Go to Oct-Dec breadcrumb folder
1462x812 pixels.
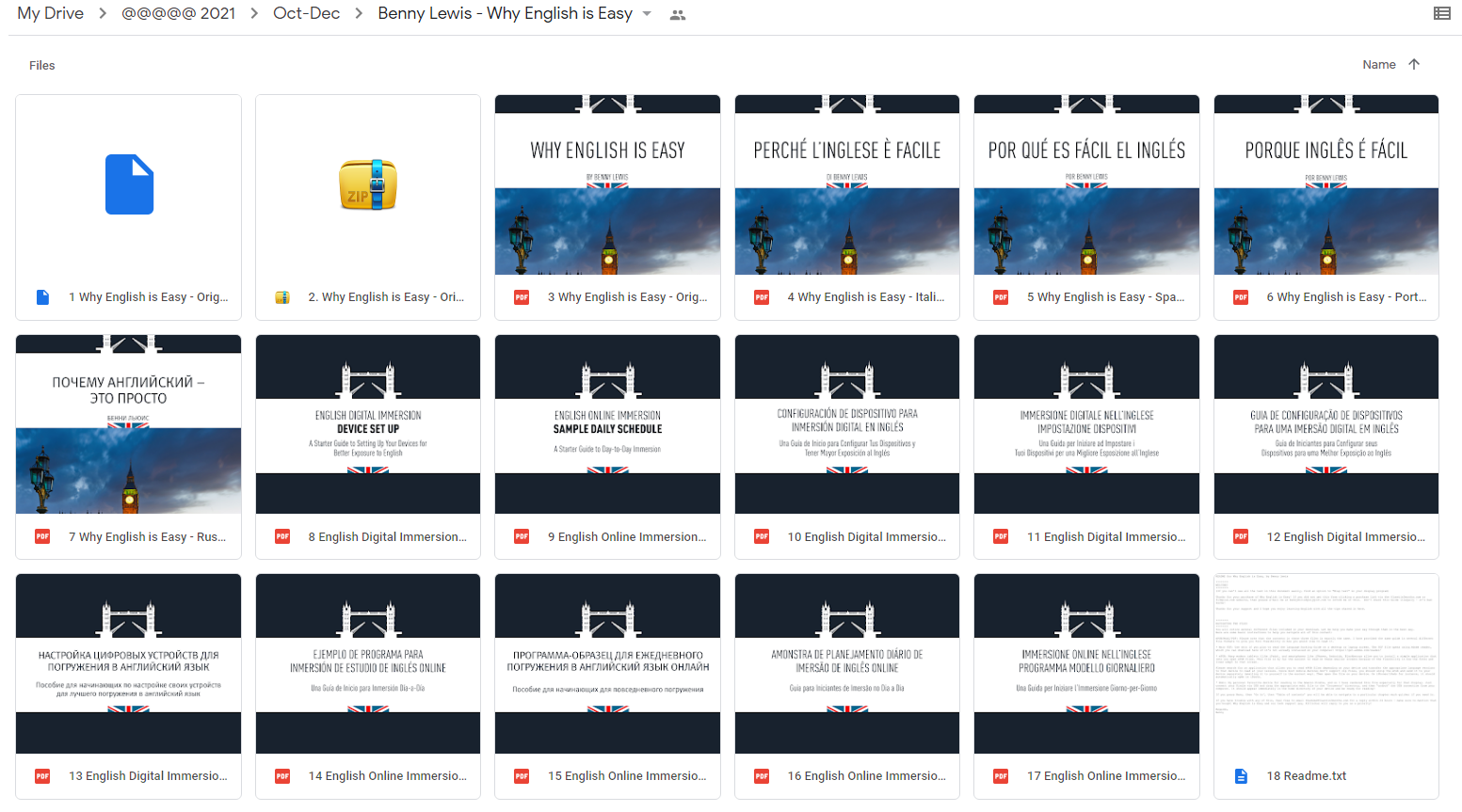(306, 13)
